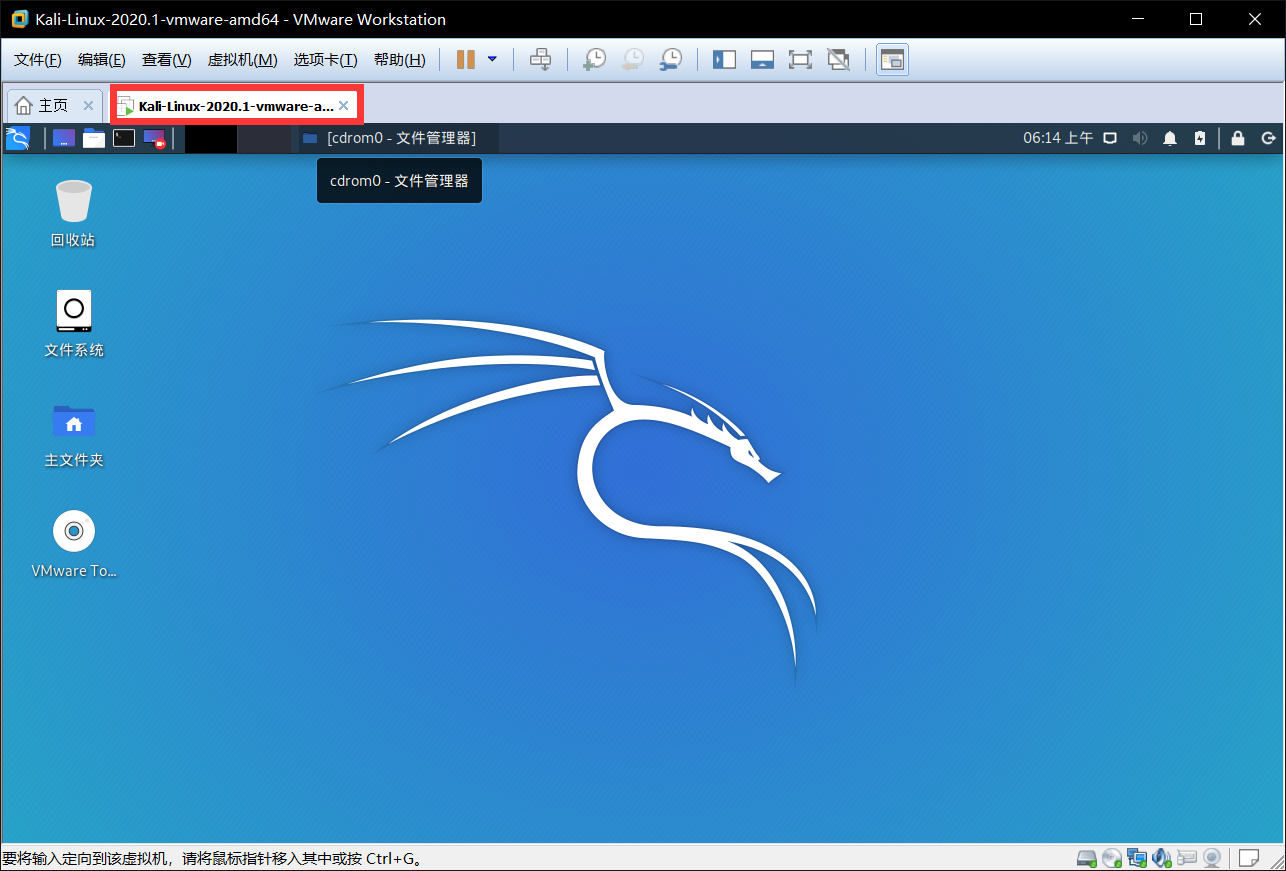
Task: Open the snapshot manager
Action: [670, 60]
